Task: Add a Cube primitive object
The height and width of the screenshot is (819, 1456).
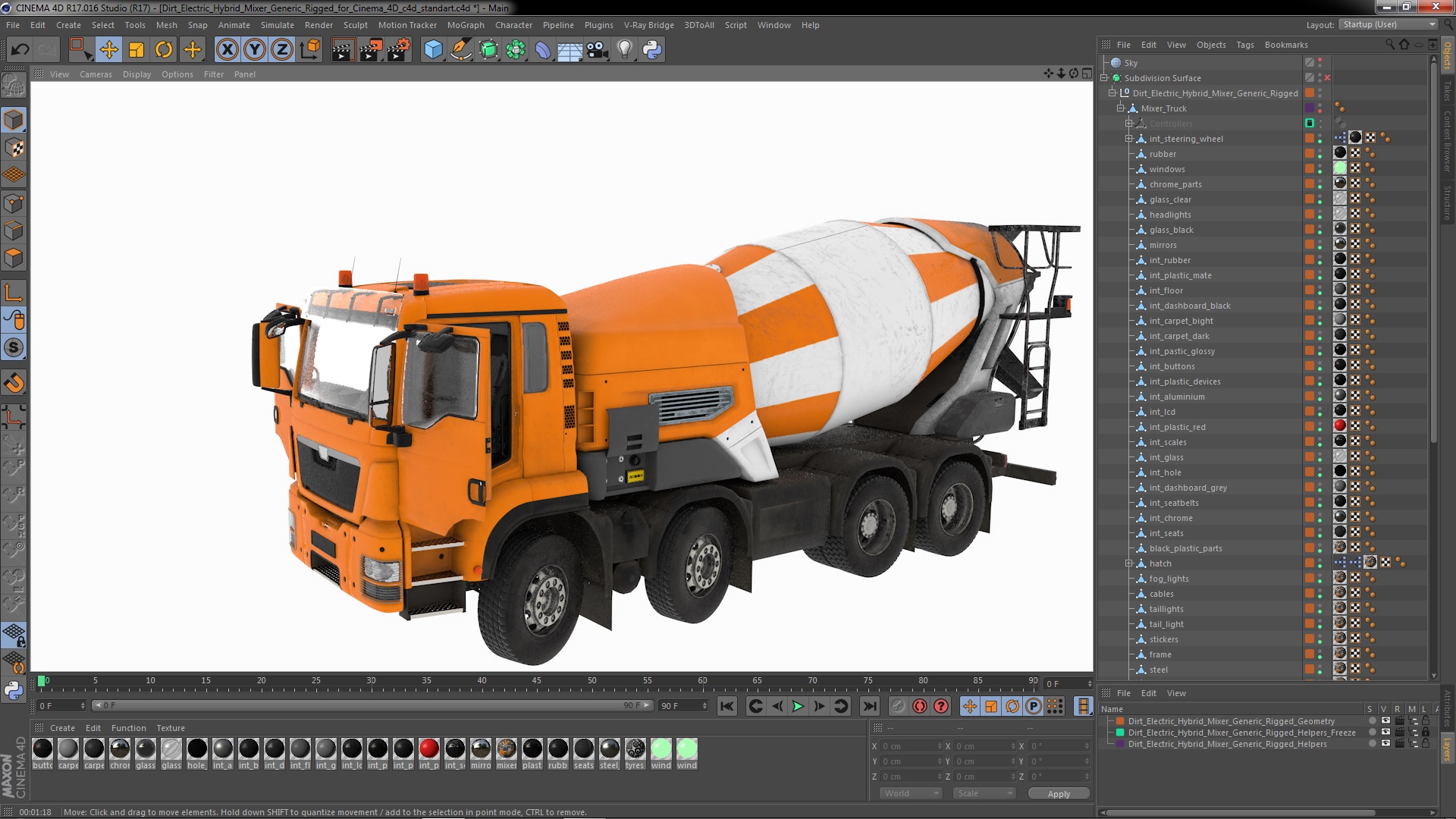Action: pos(433,50)
